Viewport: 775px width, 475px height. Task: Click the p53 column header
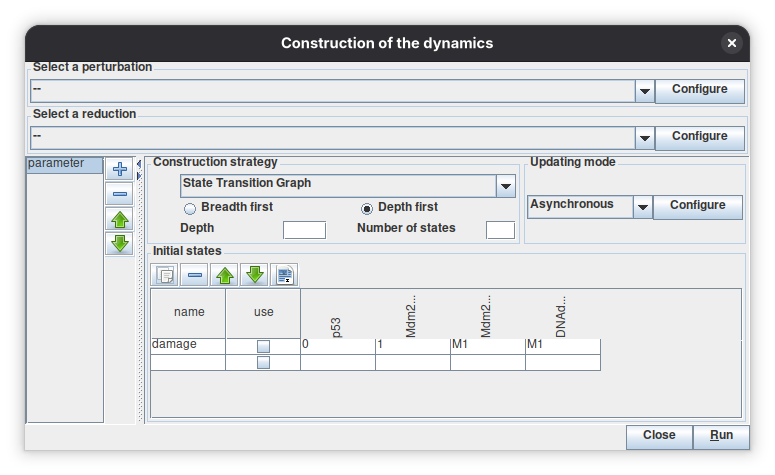click(338, 313)
